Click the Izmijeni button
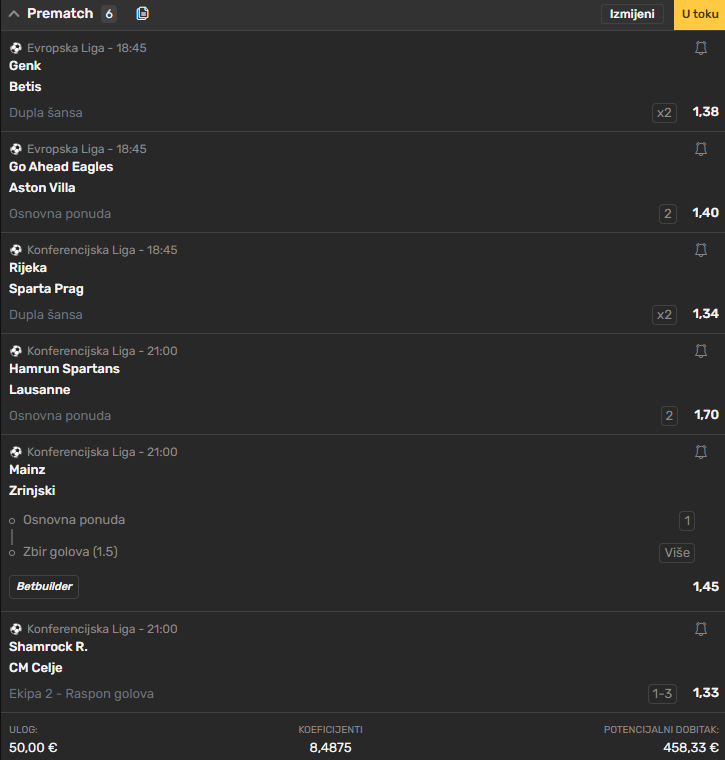Screen dimensions: 725x760 [632, 14]
